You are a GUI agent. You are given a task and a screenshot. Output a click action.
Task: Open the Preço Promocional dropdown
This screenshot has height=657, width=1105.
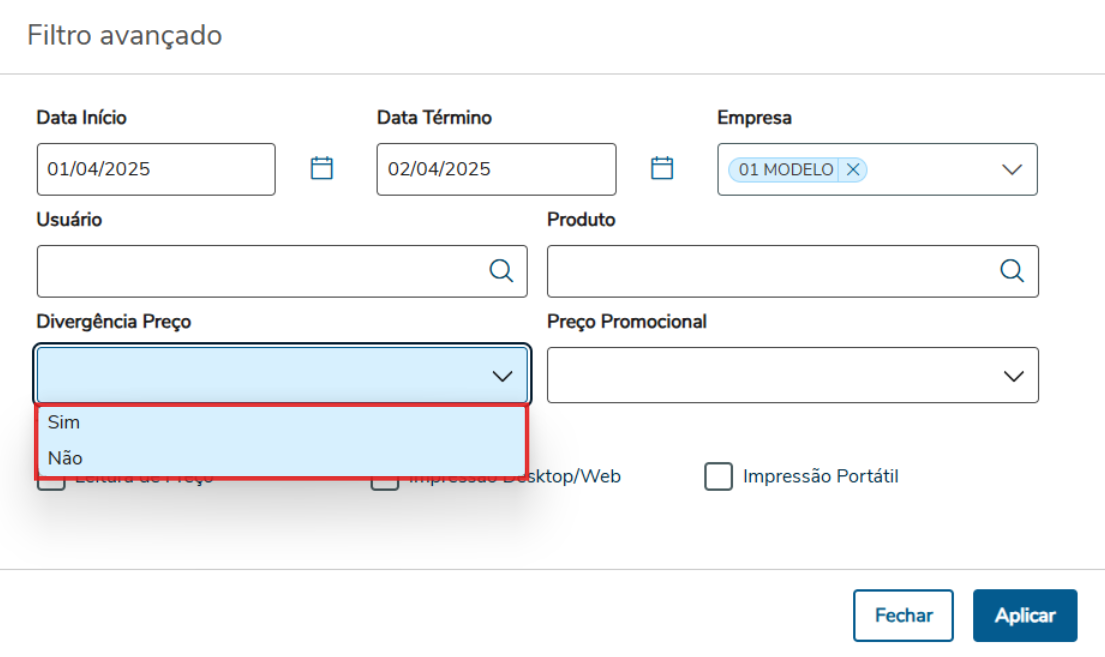tap(1013, 376)
